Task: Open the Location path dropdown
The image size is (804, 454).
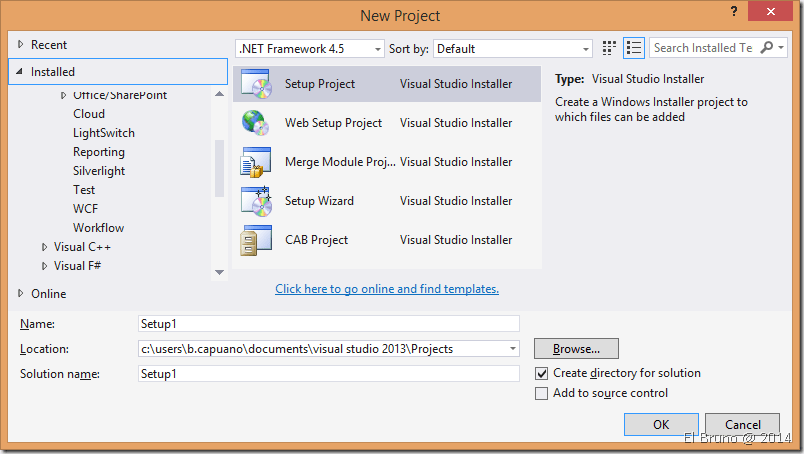Action: (513, 349)
